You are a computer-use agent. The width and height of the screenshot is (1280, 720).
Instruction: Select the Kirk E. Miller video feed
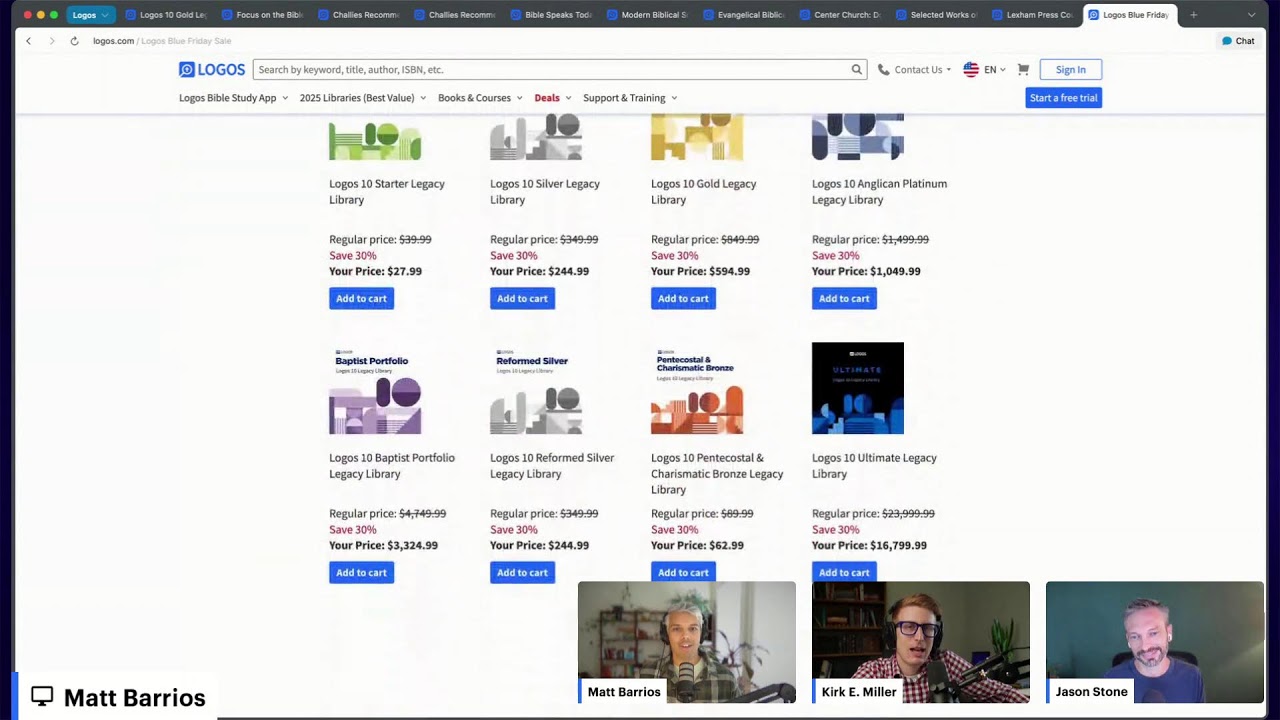[x=921, y=642]
